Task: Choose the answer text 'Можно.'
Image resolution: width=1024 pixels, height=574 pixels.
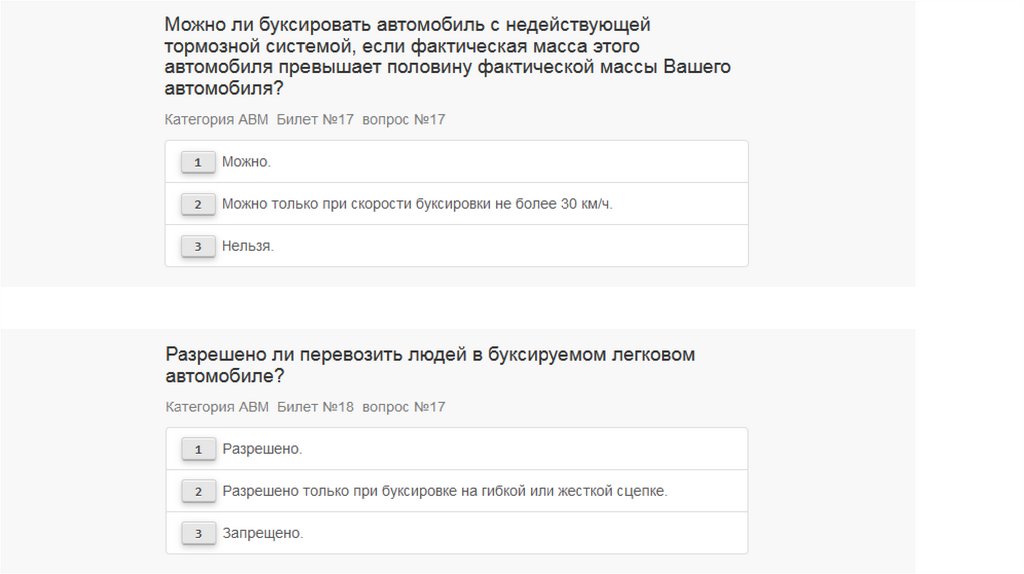Action: (x=246, y=162)
